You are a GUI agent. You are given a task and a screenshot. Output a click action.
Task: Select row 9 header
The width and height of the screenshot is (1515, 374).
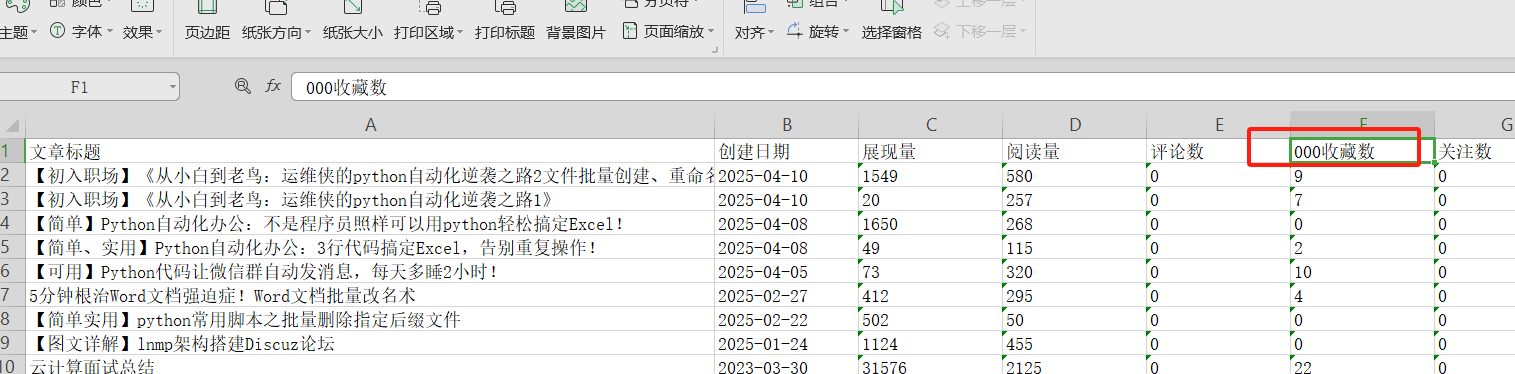12,343
